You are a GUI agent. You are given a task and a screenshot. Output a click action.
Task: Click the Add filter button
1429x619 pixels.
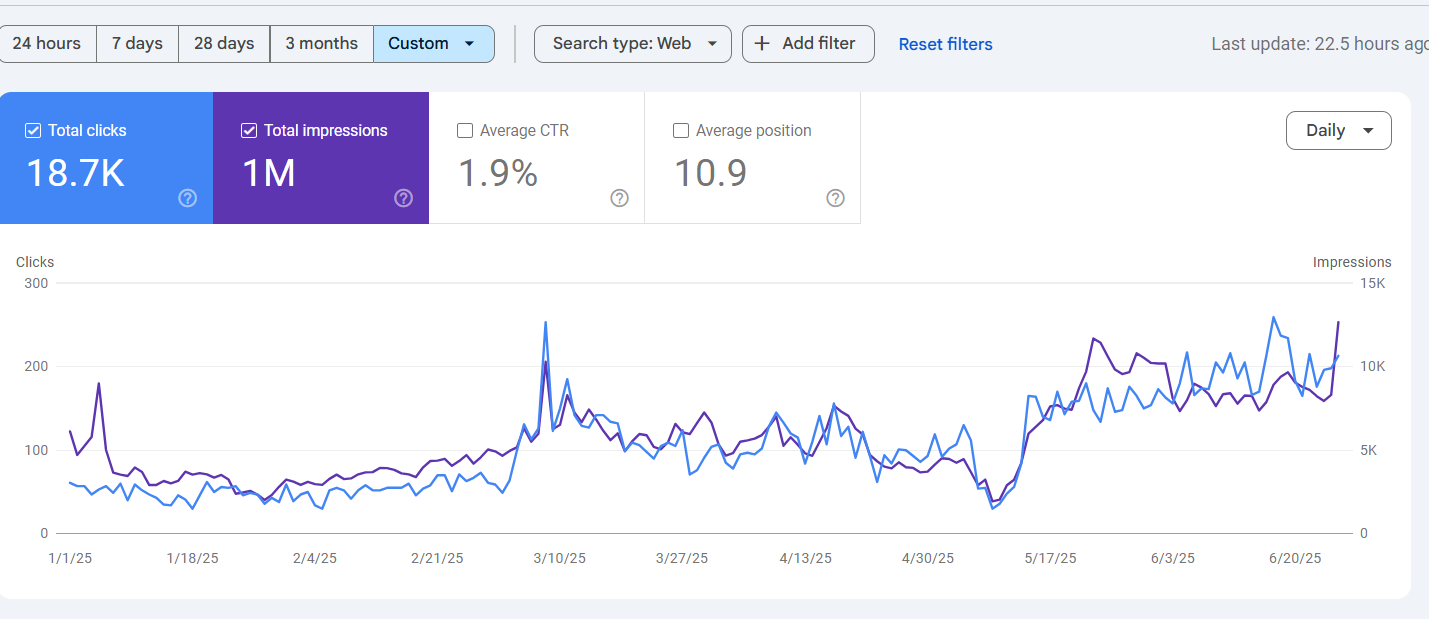coord(807,44)
